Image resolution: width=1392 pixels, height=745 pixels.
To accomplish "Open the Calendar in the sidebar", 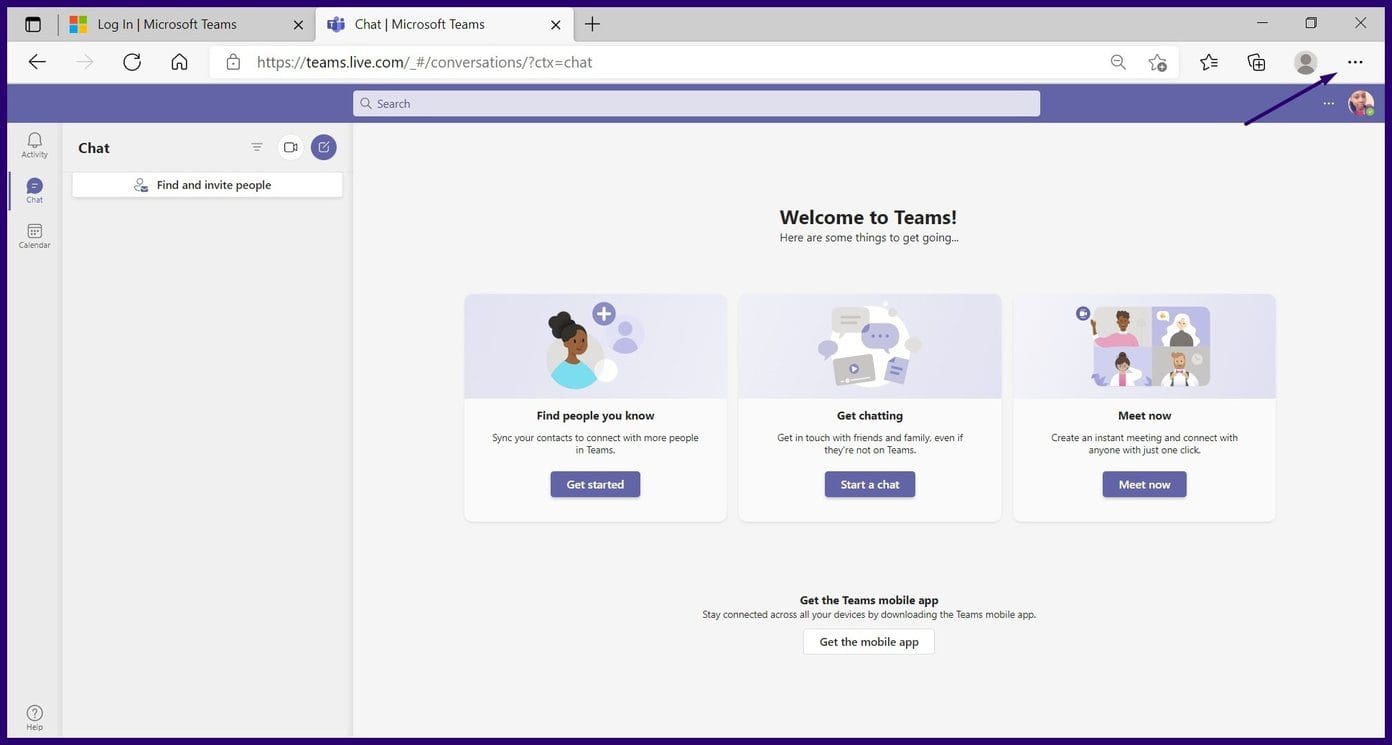I will (34, 236).
